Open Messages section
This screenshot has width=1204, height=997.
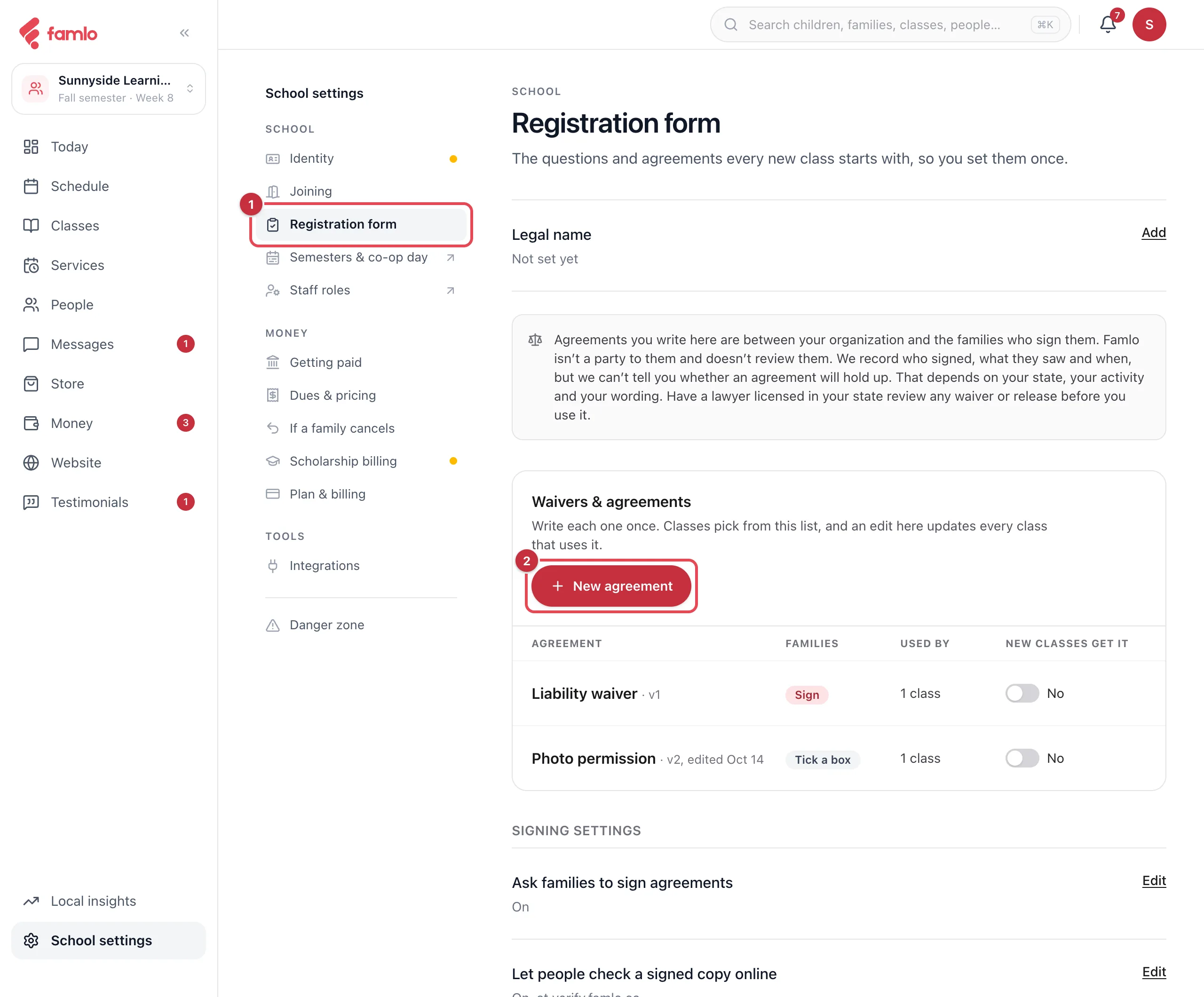point(109,344)
